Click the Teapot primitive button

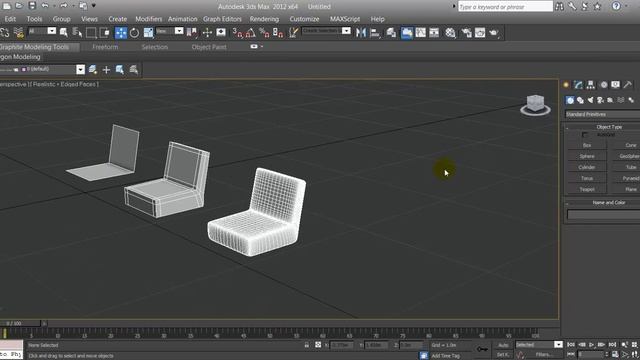tap(587, 189)
